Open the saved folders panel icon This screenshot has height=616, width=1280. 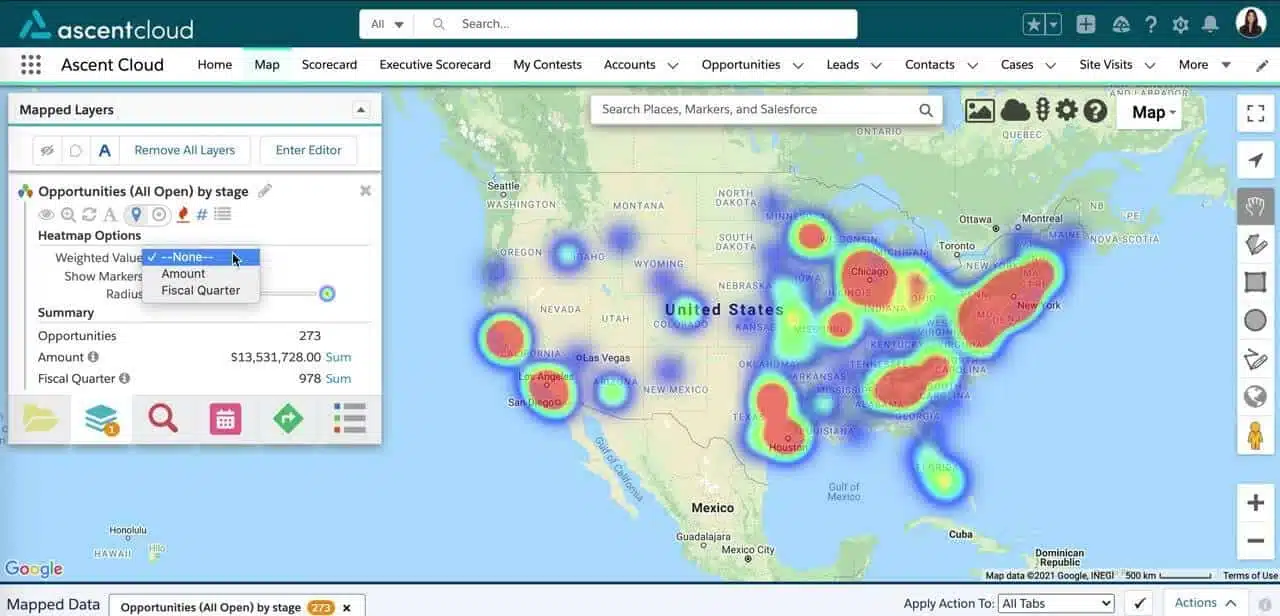pos(41,418)
